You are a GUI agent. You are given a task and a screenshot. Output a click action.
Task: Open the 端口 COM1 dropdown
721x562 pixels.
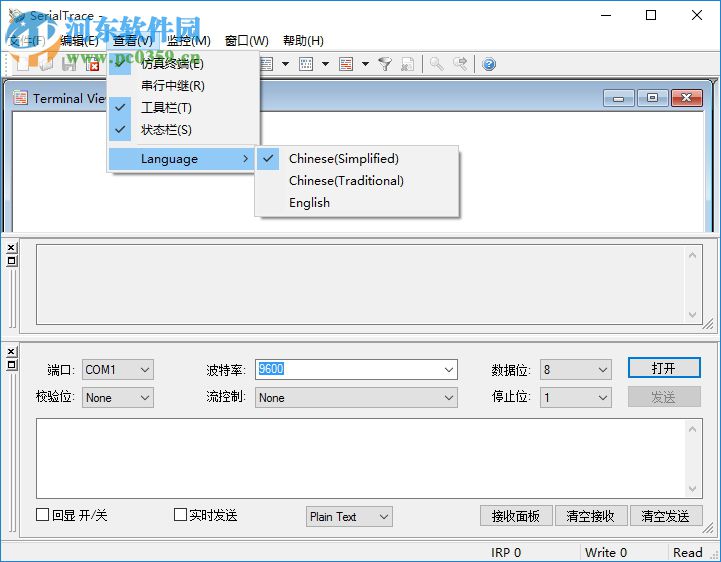coord(118,370)
